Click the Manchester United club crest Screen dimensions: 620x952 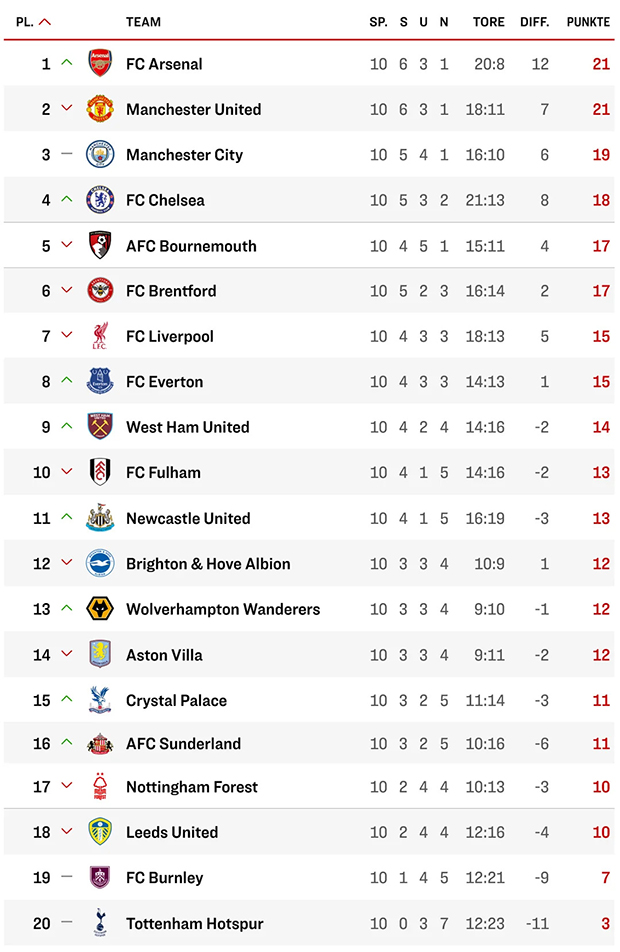(100, 109)
